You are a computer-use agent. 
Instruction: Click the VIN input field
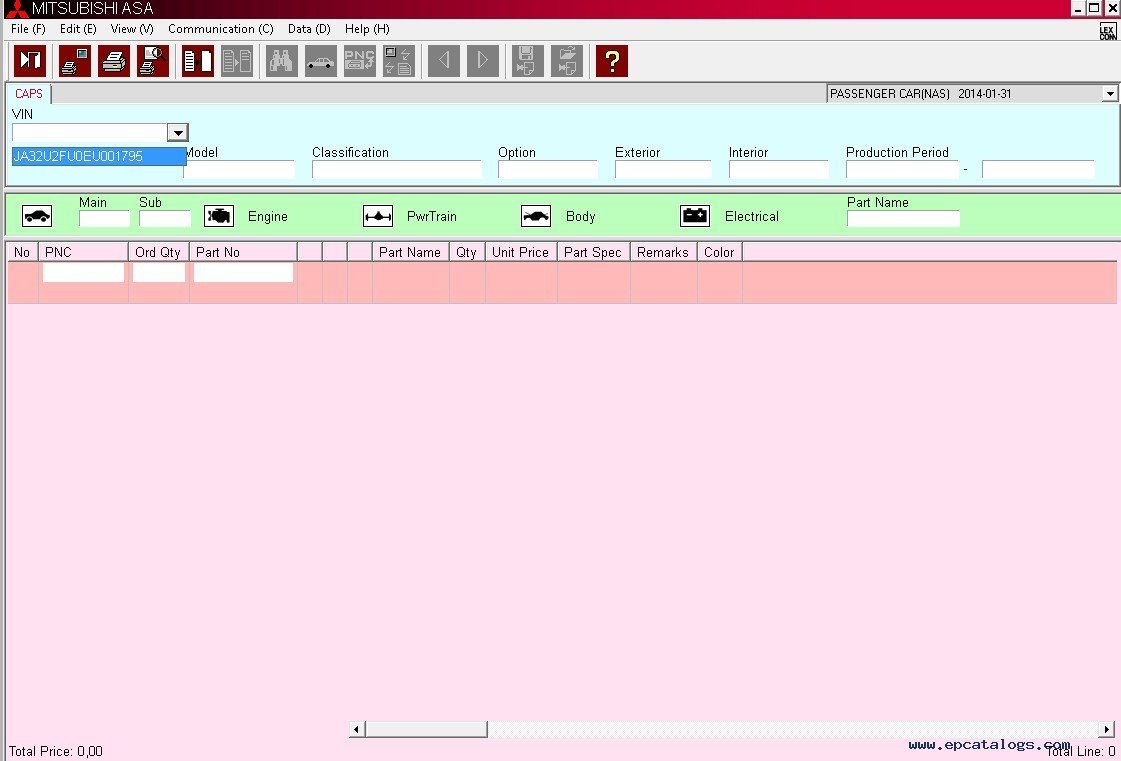90,132
